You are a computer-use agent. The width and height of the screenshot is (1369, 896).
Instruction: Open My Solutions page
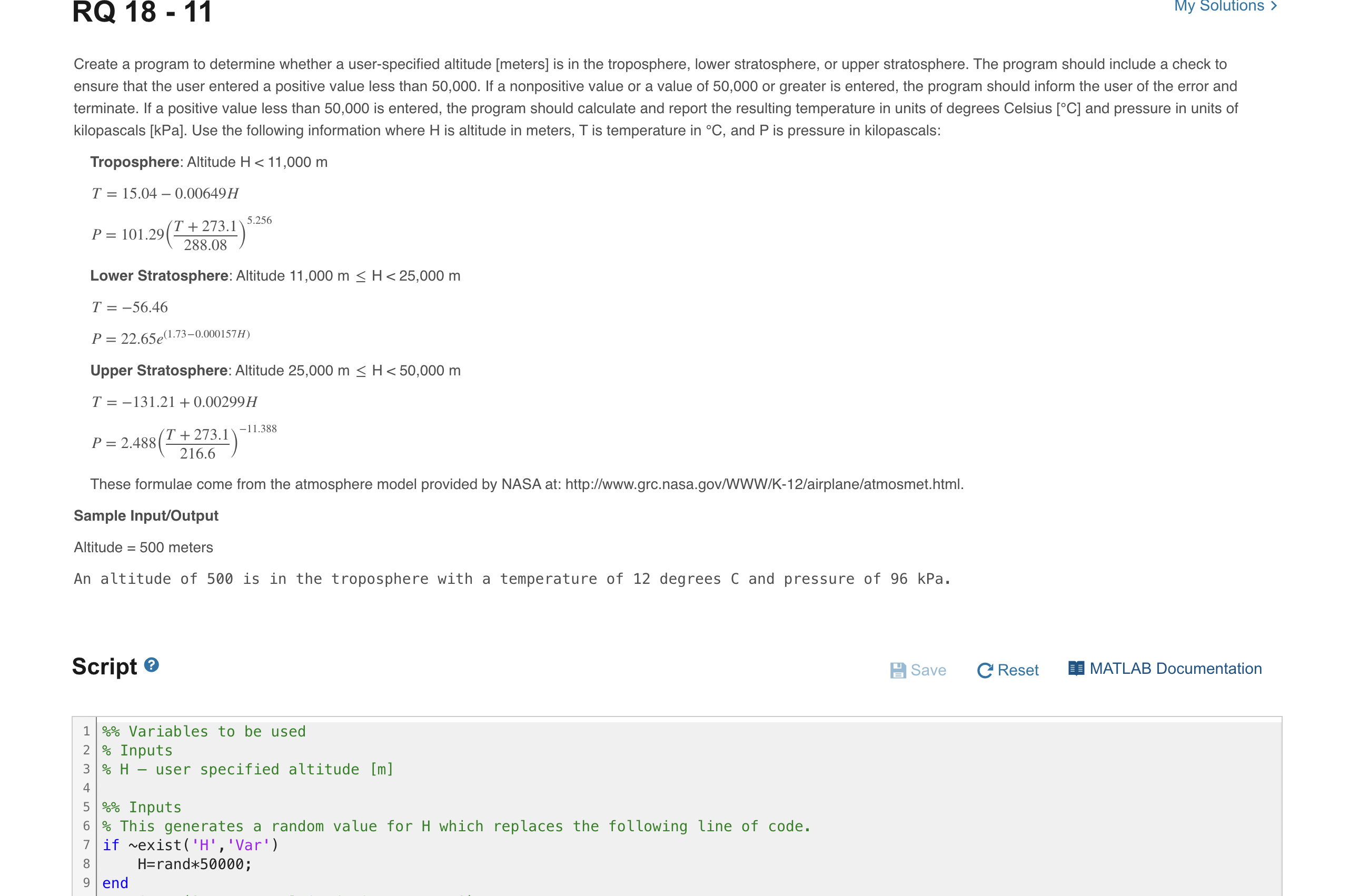coord(1222,7)
